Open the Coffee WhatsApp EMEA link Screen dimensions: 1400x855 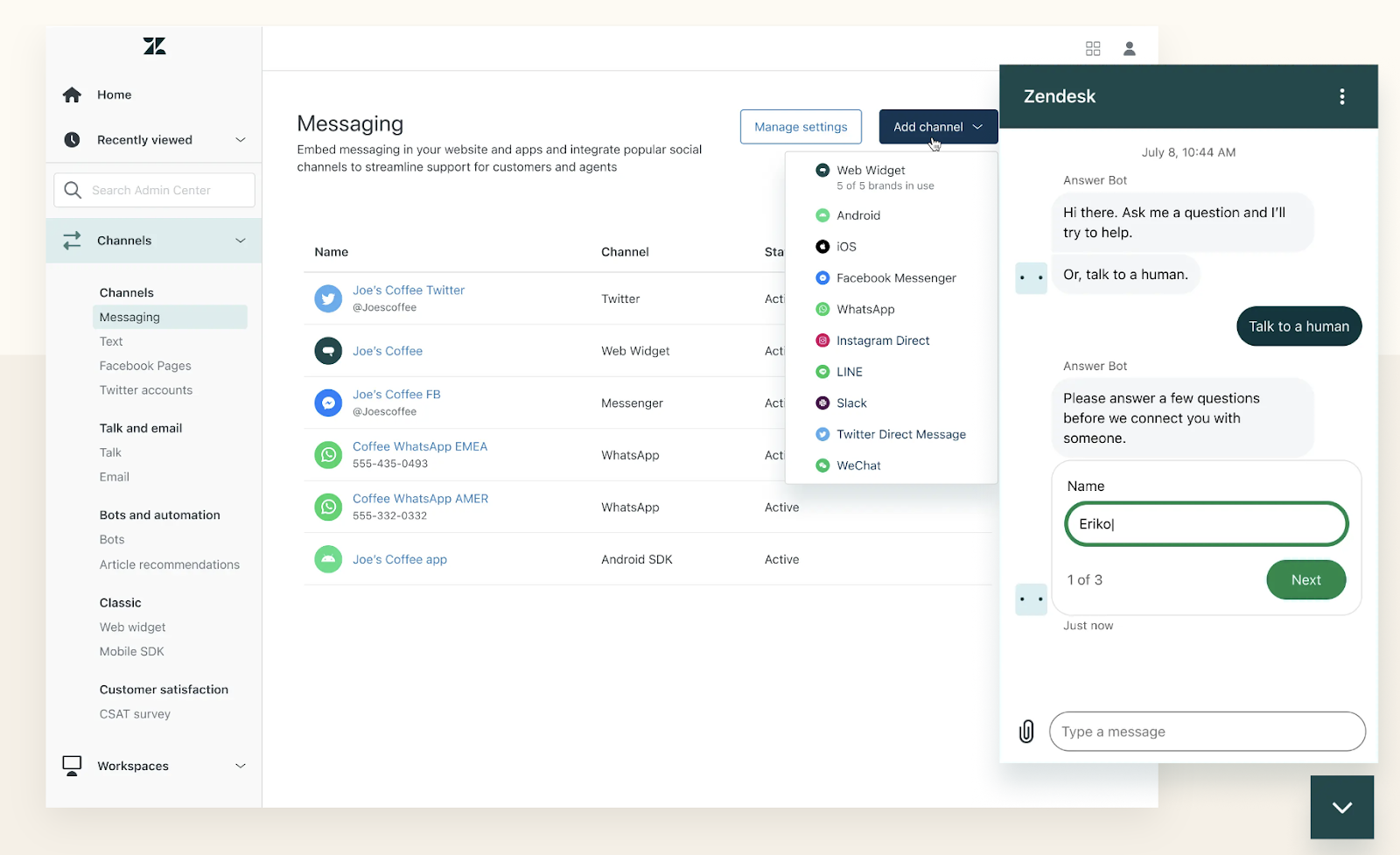click(x=420, y=446)
